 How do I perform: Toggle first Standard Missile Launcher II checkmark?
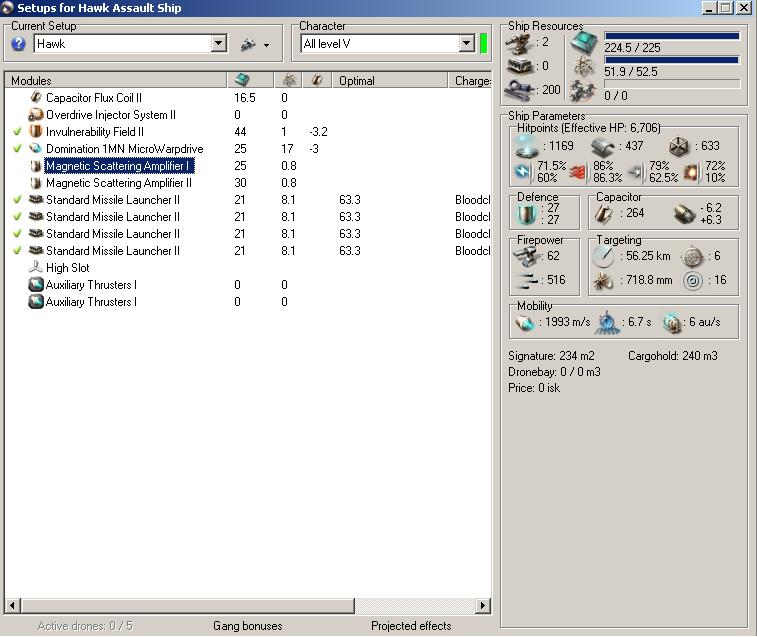pos(17,199)
